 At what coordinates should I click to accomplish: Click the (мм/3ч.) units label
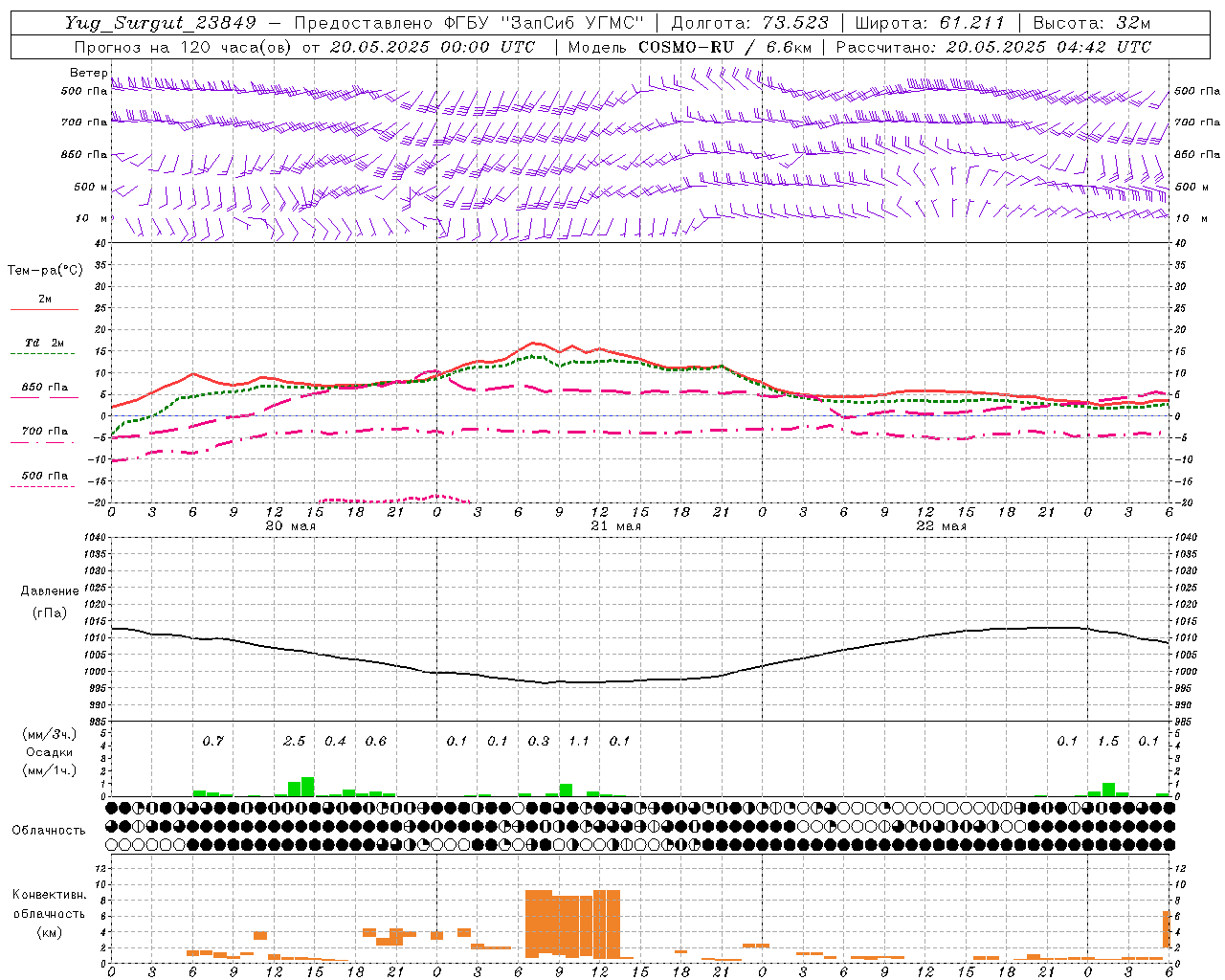tap(49, 734)
